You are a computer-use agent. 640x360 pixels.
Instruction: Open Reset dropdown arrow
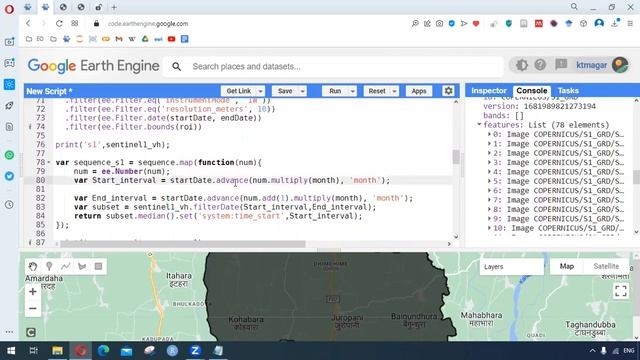tap(394, 91)
